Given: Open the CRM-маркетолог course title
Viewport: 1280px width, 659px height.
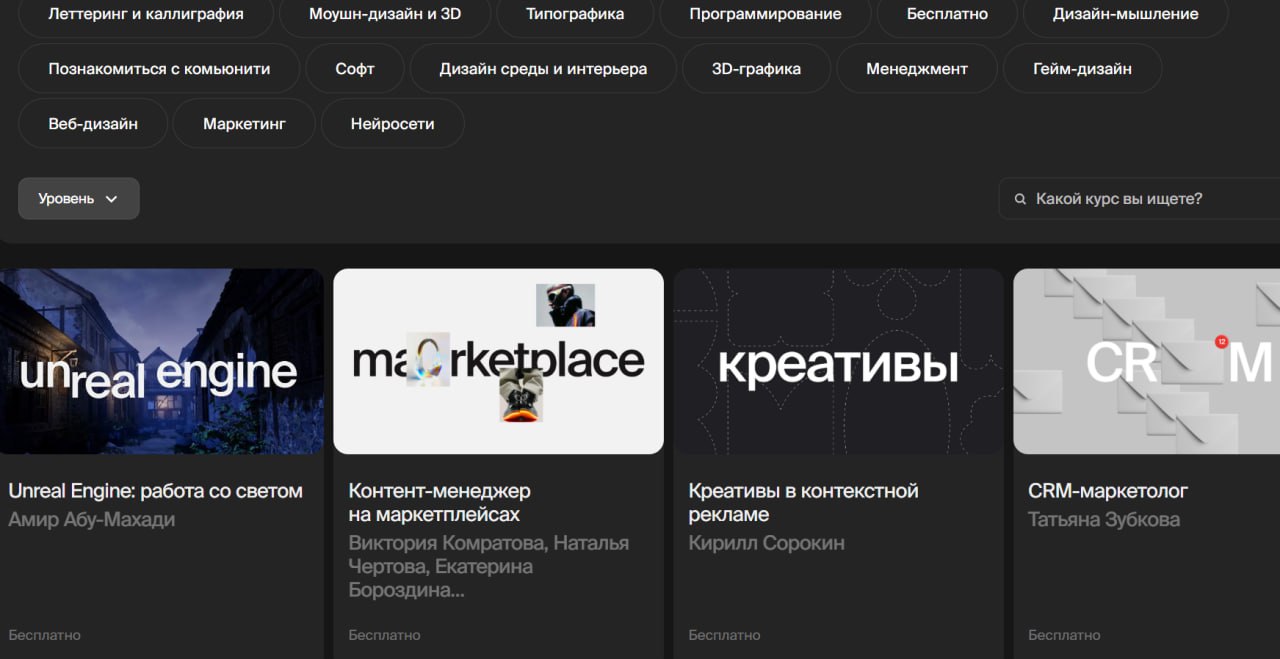Looking at the screenshot, I should [1108, 491].
